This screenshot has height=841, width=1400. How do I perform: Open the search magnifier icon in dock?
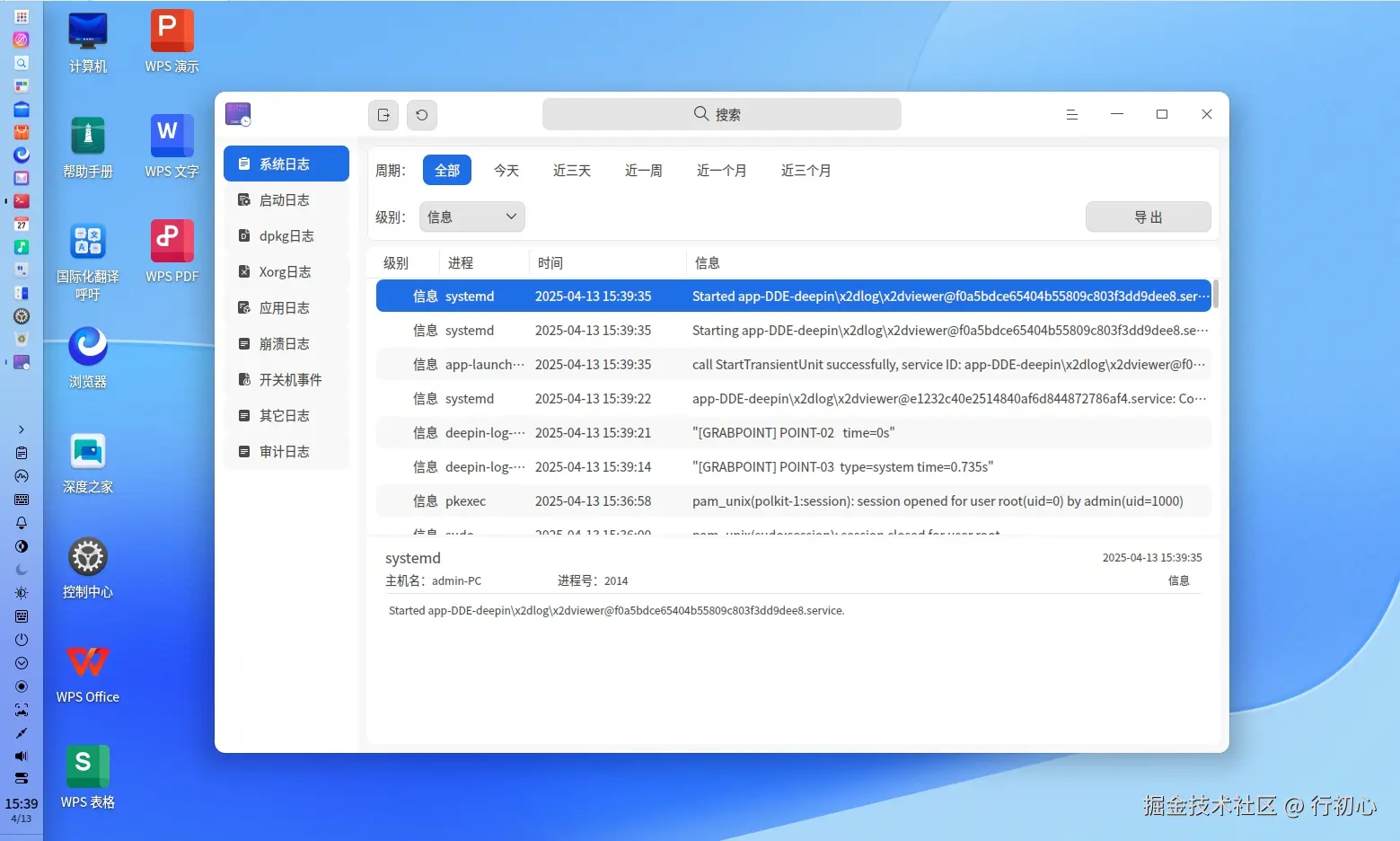[22, 63]
